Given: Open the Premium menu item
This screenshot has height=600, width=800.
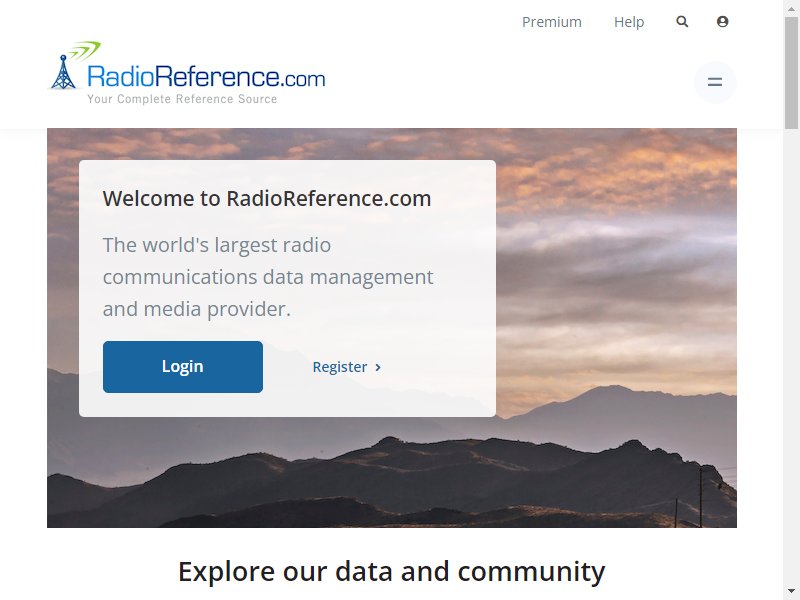Looking at the screenshot, I should pyautogui.click(x=552, y=22).
